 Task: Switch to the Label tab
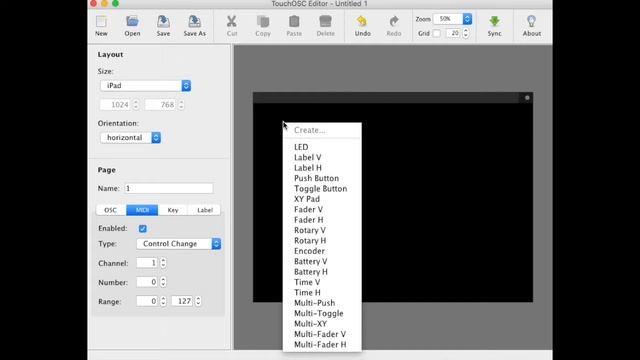204,210
